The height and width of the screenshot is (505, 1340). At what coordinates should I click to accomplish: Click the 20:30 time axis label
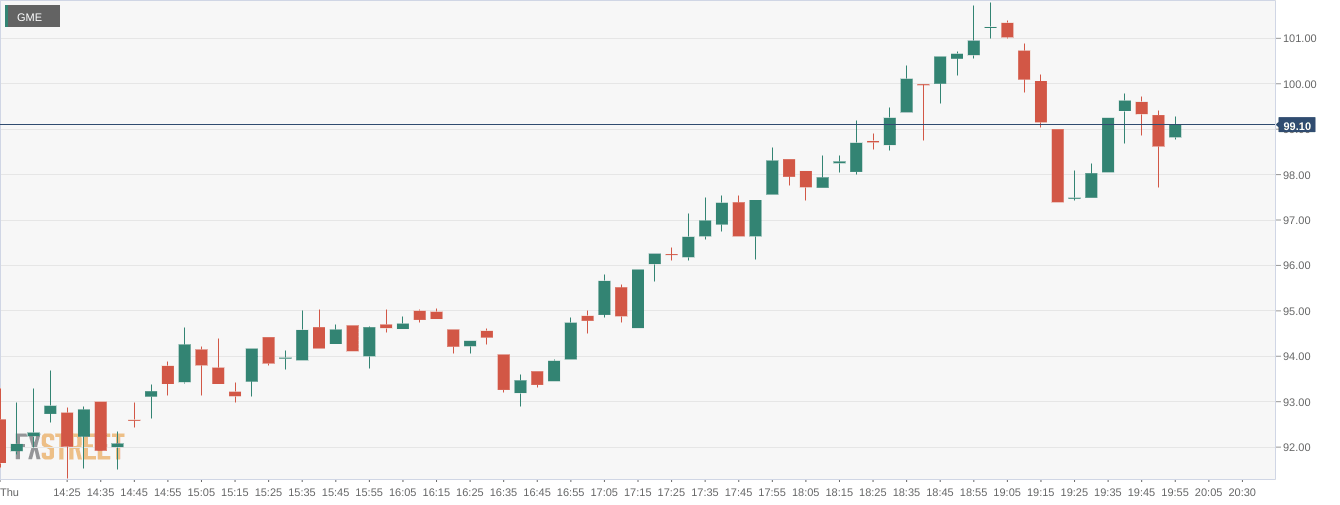pyautogui.click(x=1242, y=492)
